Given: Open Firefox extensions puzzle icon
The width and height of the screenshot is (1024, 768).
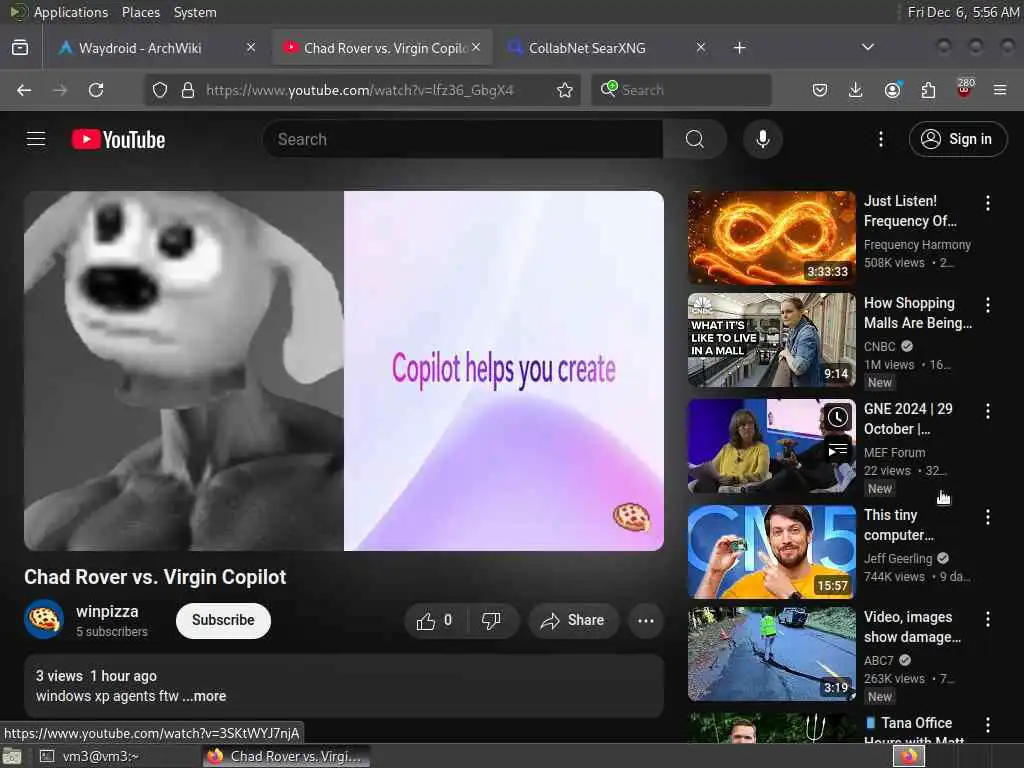Looking at the screenshot, I should [x=928, y=90].
